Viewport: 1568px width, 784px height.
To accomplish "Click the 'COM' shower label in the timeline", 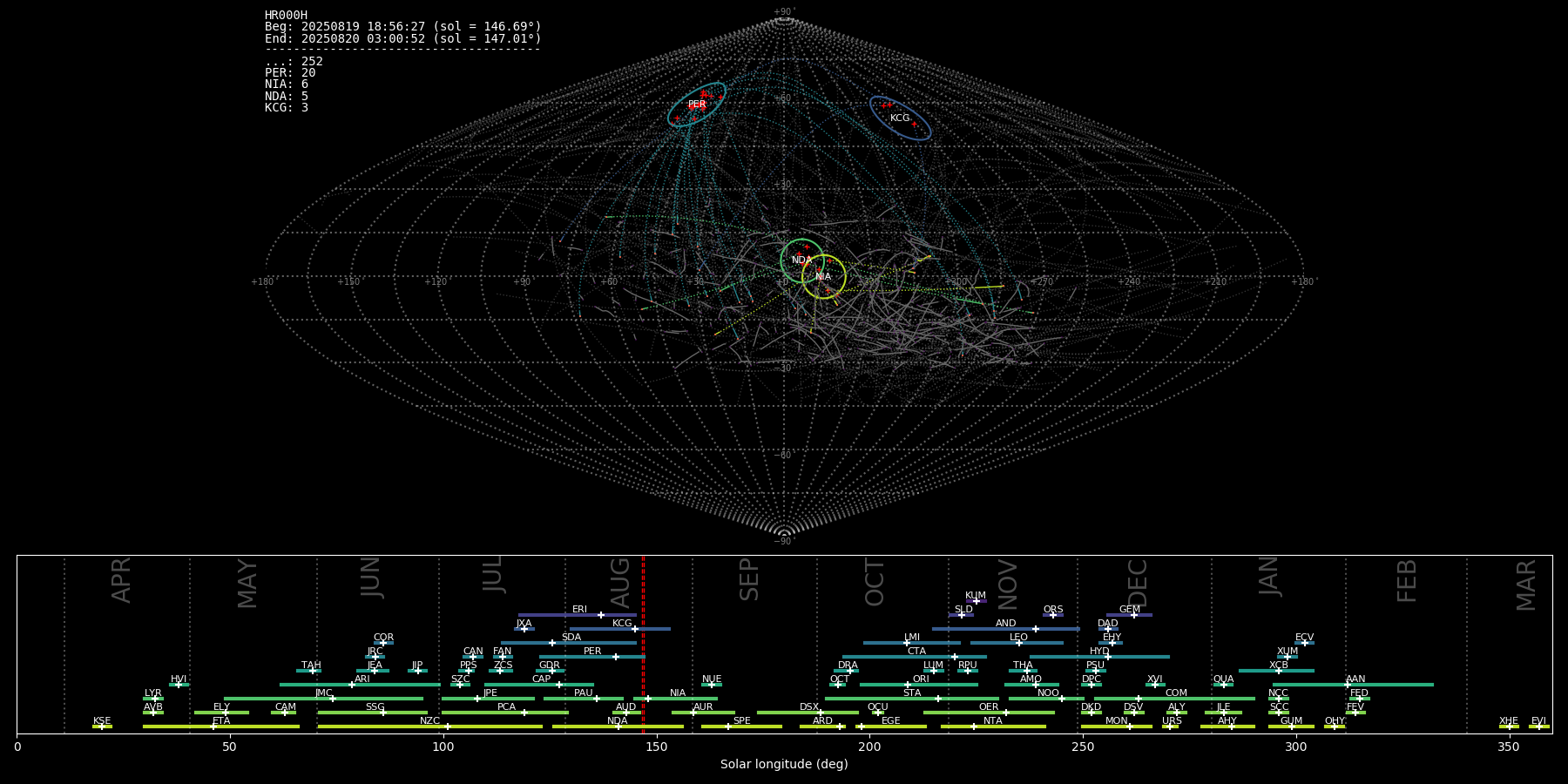I will tap(1177, 693).
